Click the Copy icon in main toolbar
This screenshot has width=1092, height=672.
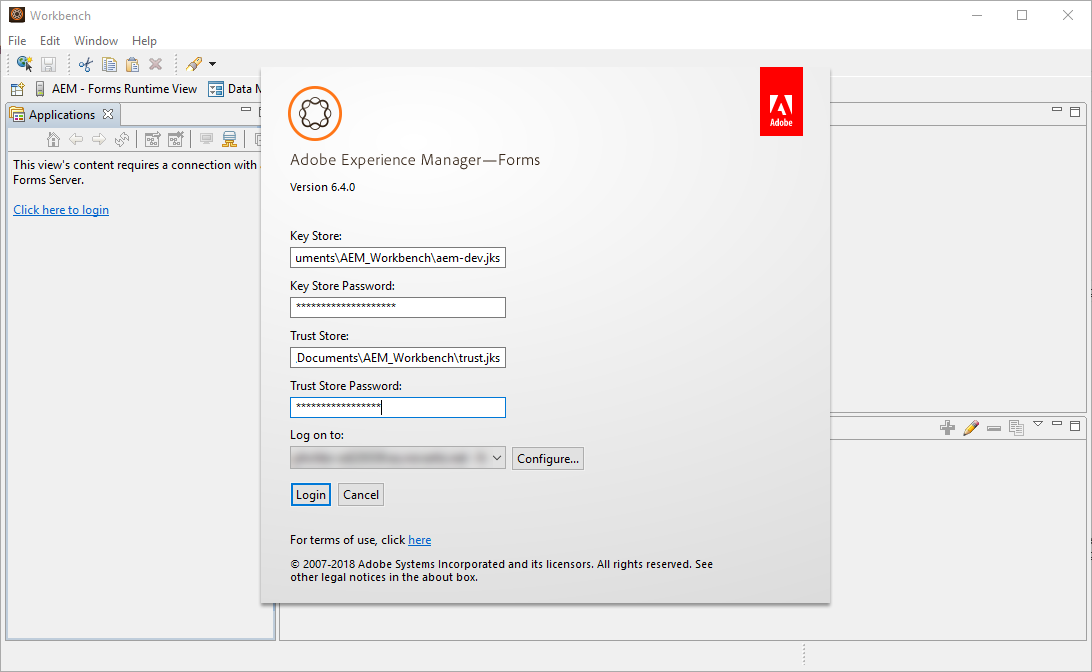(x=109, y=65)
